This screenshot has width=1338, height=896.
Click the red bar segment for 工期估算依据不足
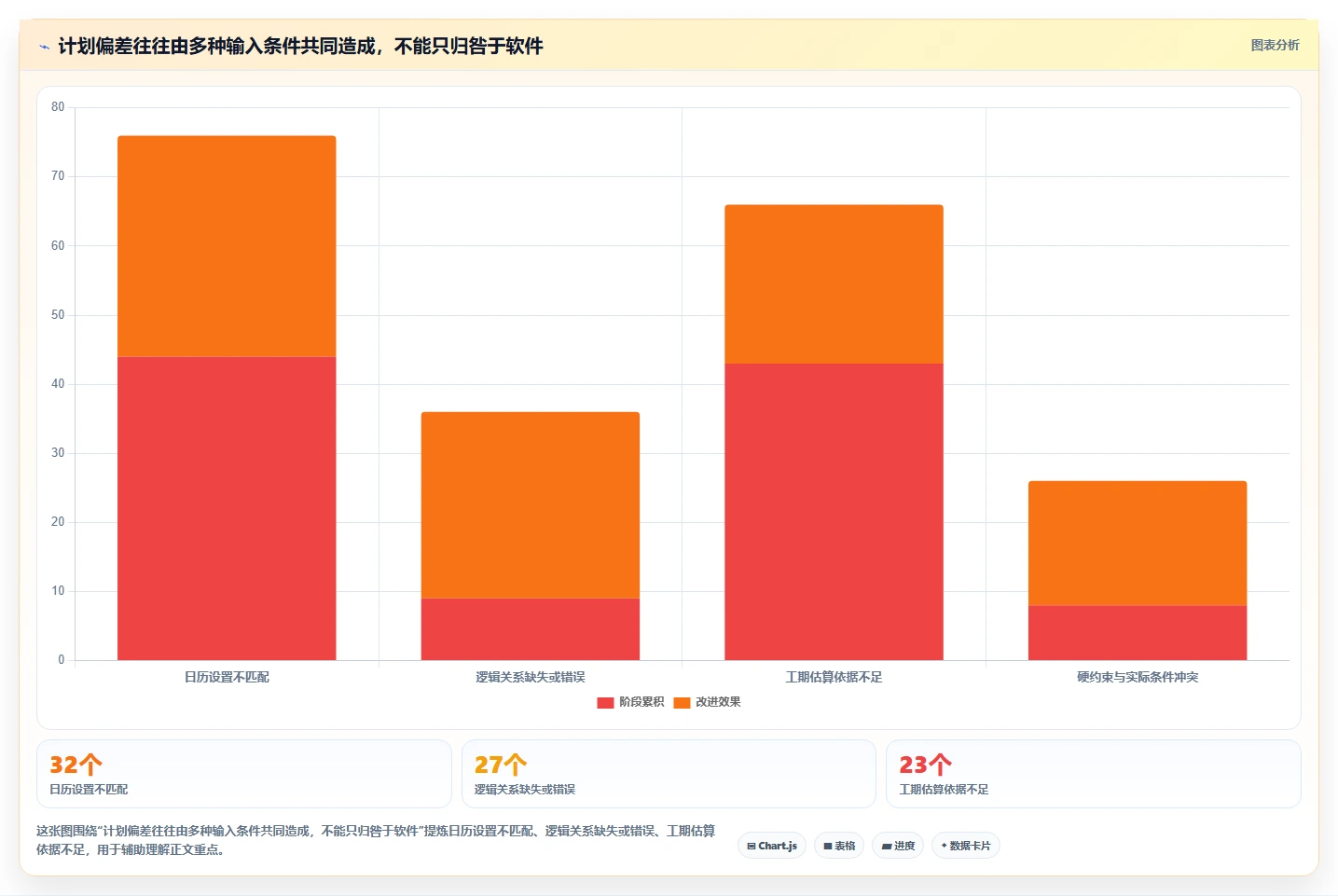pos(834,512)
